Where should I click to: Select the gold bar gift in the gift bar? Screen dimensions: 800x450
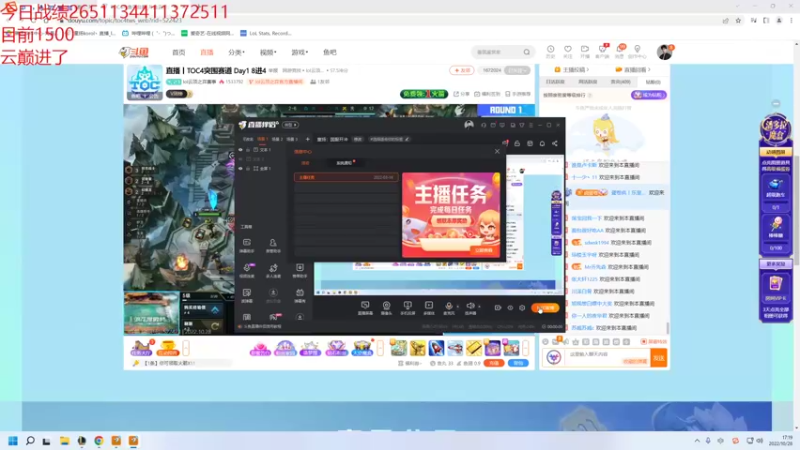click(x=473, y=348)
